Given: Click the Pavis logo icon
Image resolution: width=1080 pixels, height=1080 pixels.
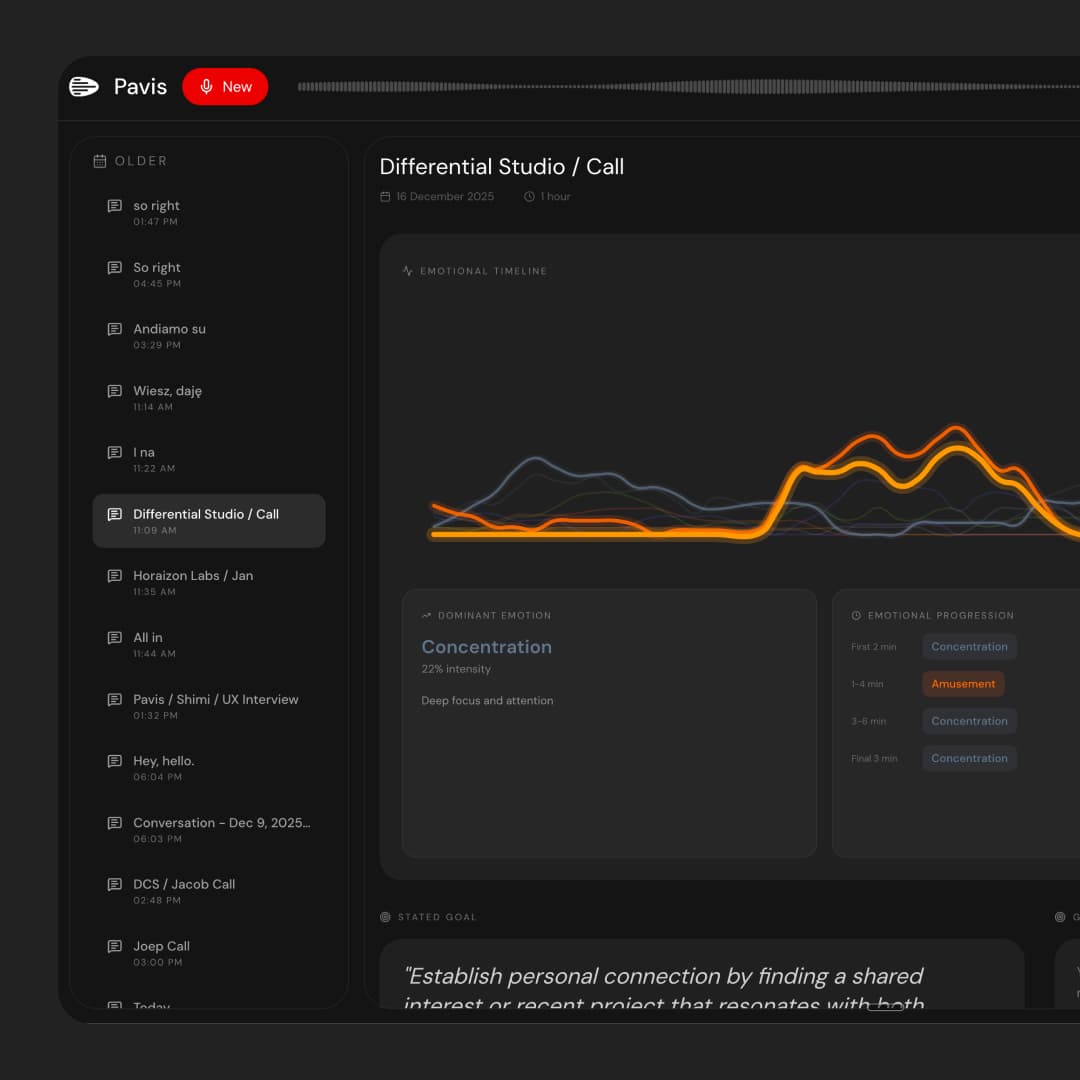Looking at the screenshot, I should 83,87.
